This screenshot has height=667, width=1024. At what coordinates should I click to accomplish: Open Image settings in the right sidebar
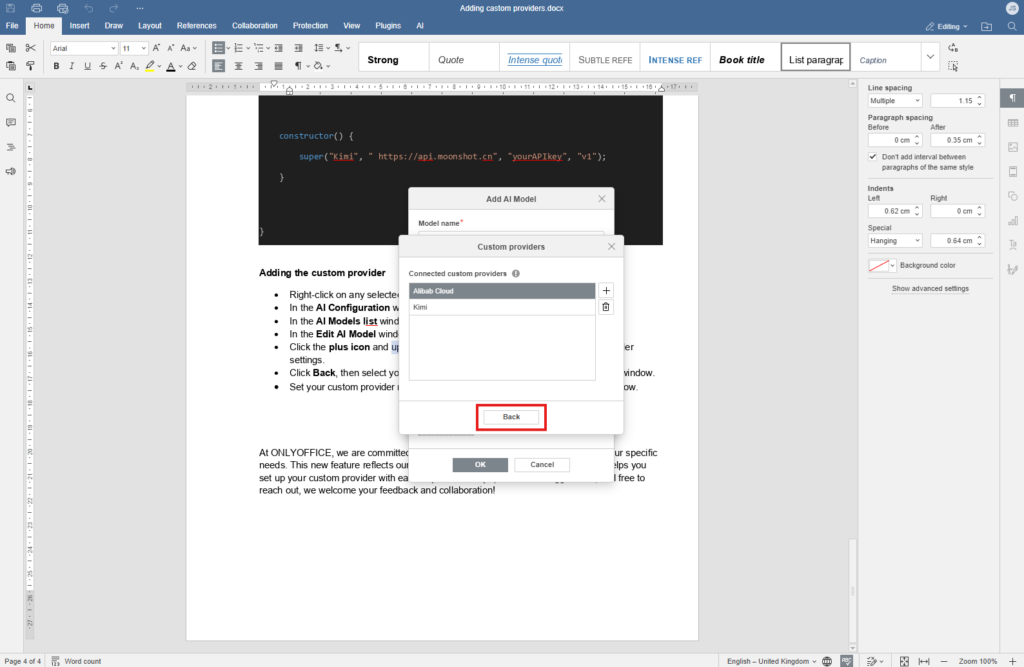(x=1012, y=147)
